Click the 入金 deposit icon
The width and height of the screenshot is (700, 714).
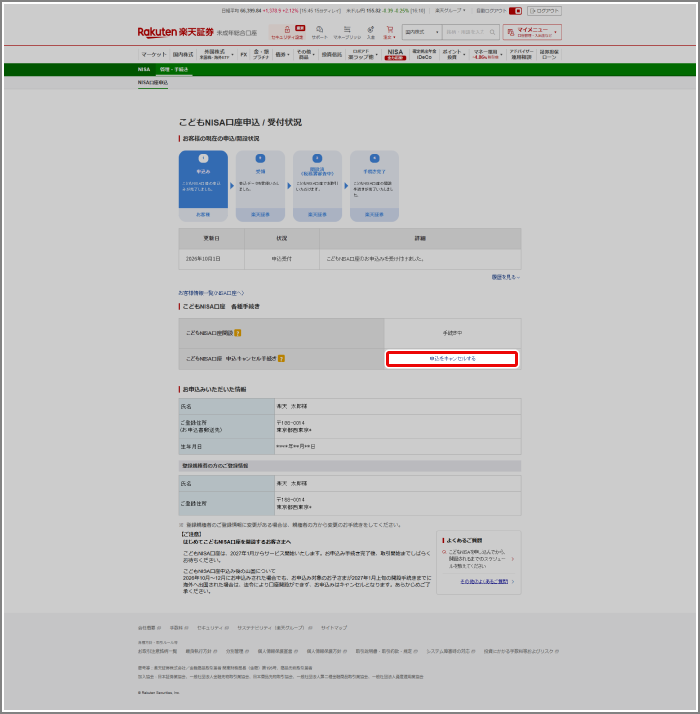coord(371,30)
